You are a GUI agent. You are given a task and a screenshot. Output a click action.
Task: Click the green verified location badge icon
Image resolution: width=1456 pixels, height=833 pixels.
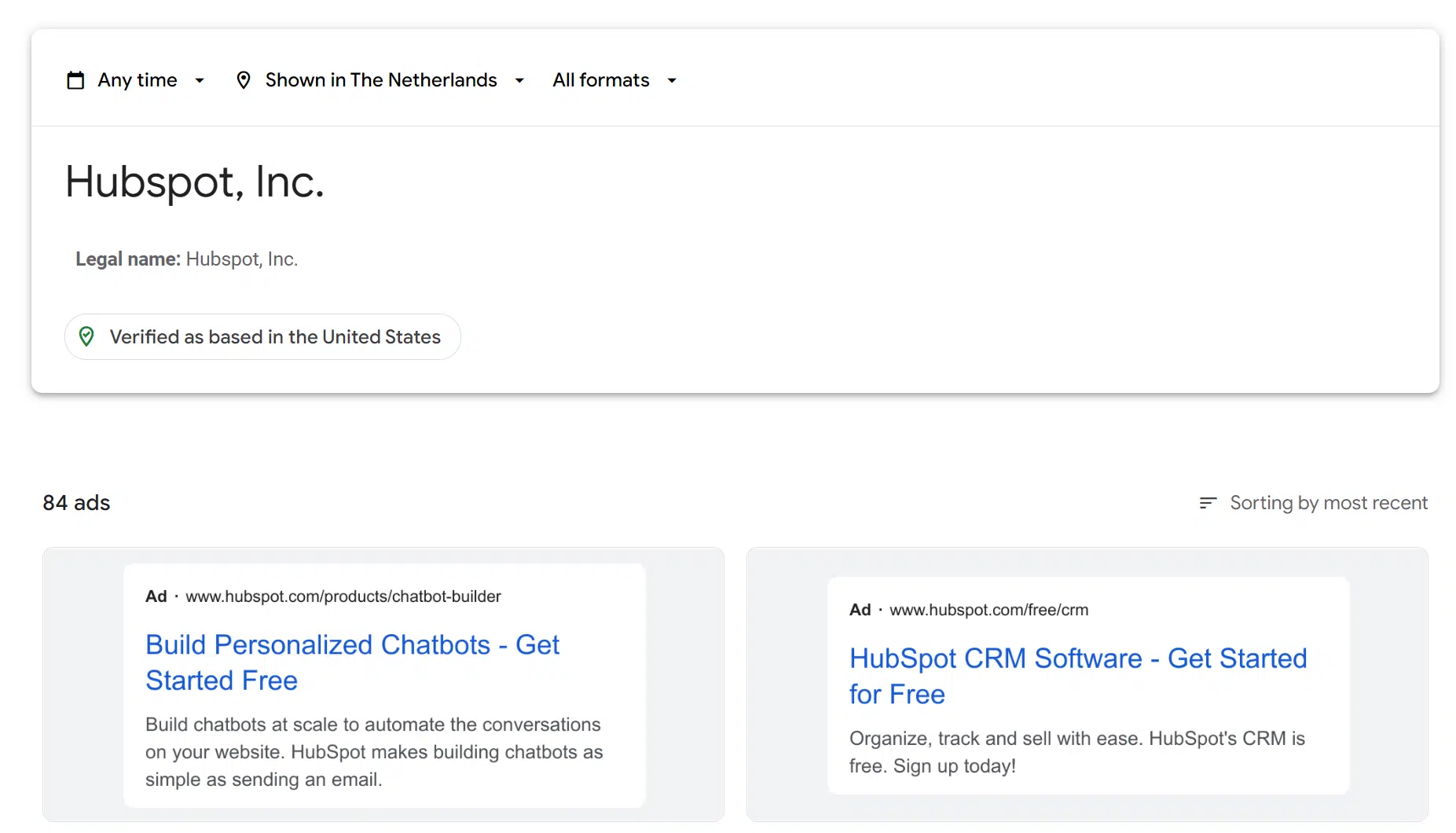coord(86,336)
